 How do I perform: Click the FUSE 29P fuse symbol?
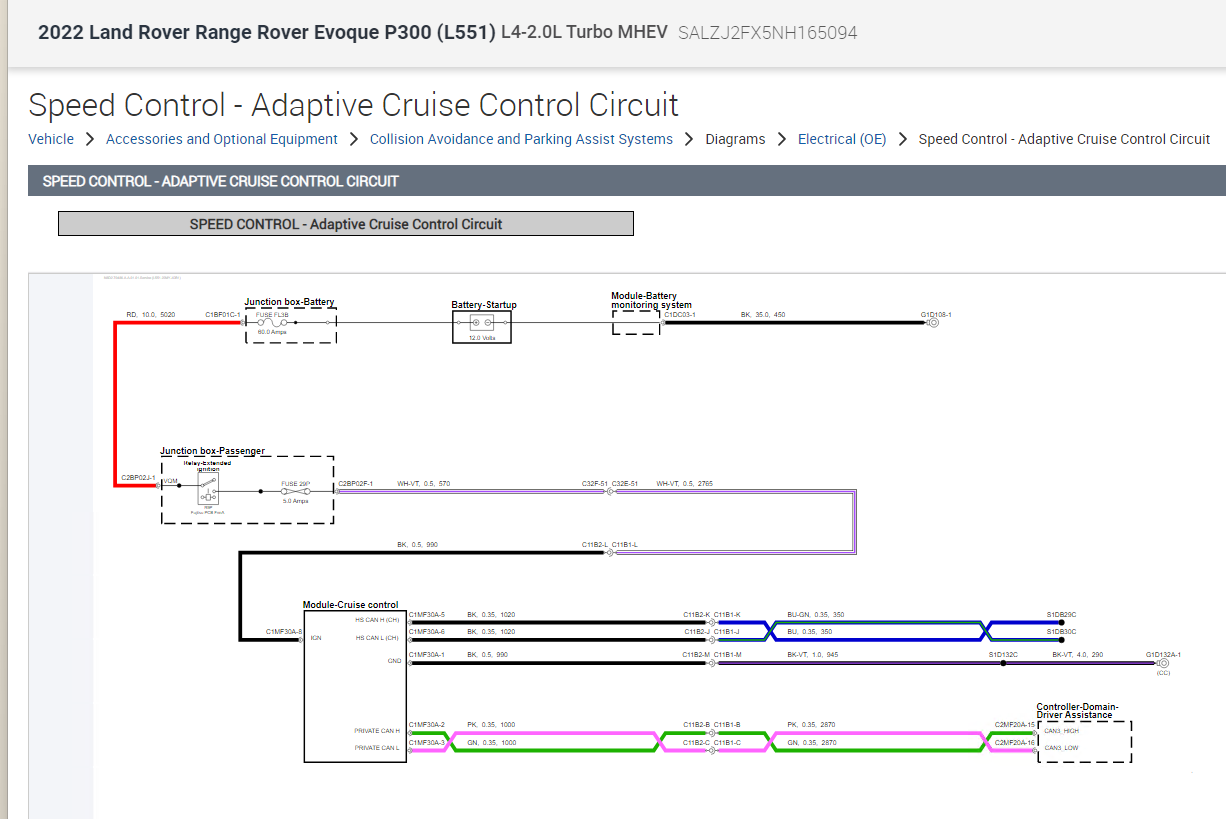pos(295,492)
